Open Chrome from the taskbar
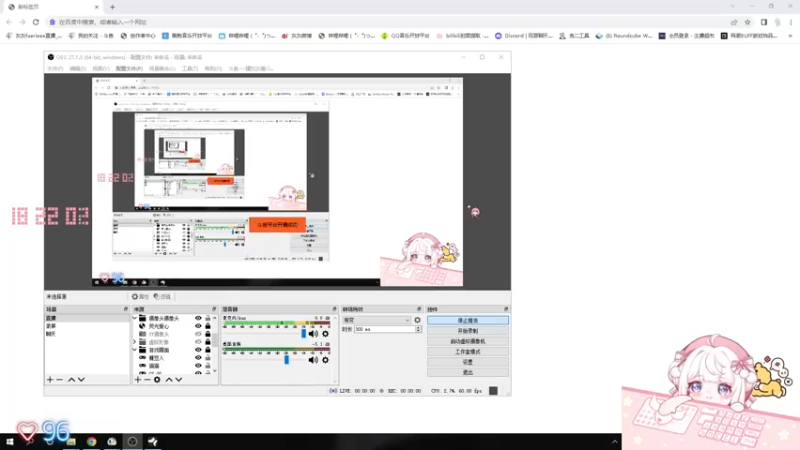Screen dimensions: 800x450 click(x=91, y=442)
